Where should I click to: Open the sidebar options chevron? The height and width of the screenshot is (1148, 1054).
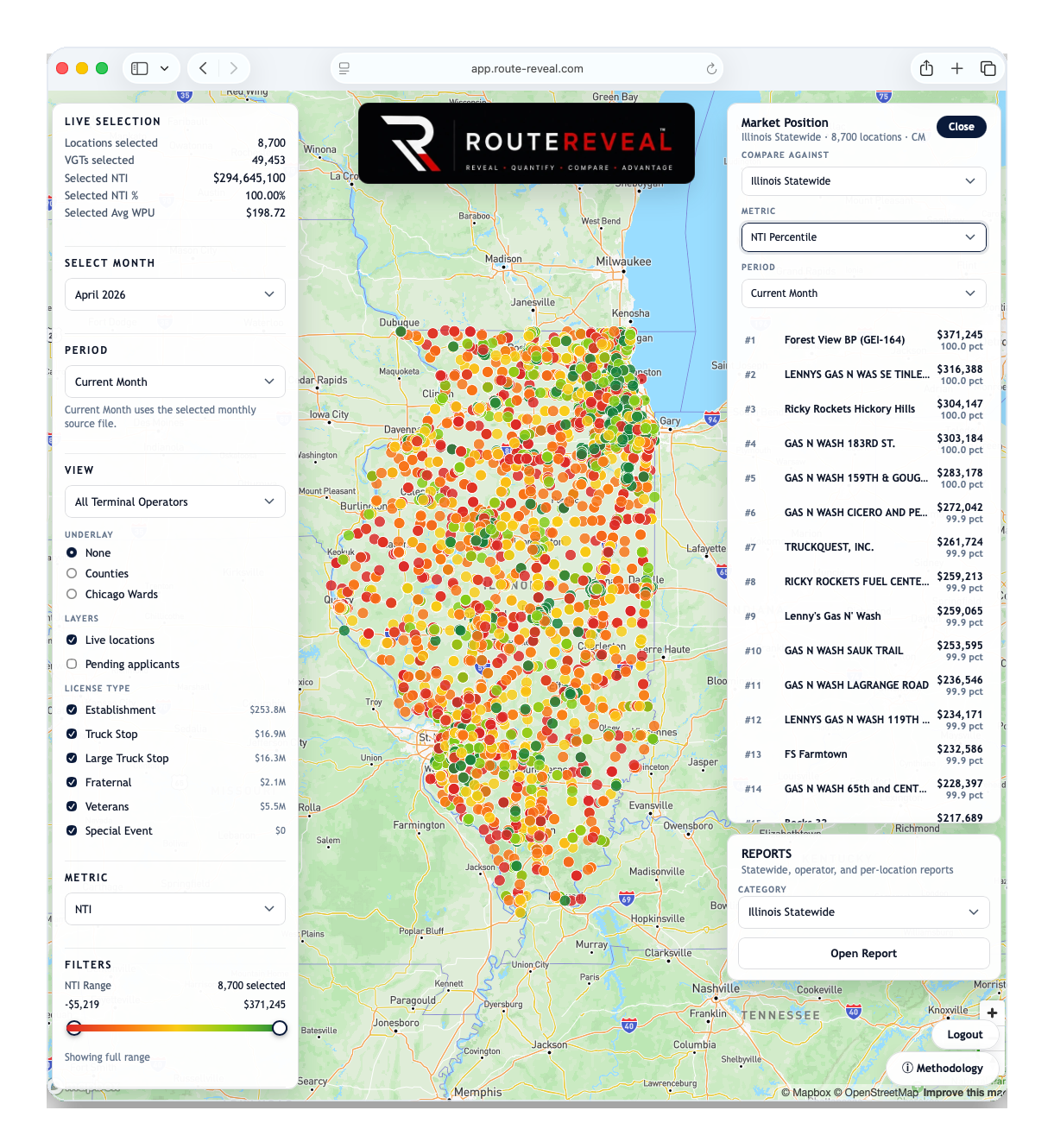[x=164, y=68]
